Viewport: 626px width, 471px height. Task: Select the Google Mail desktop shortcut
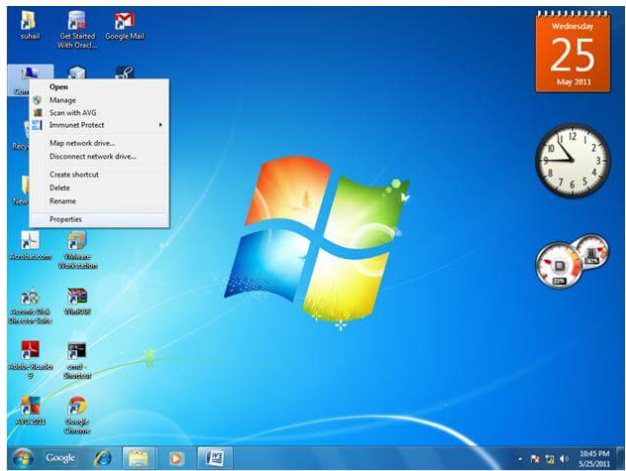pyautogui.click(x=125, y=26)
